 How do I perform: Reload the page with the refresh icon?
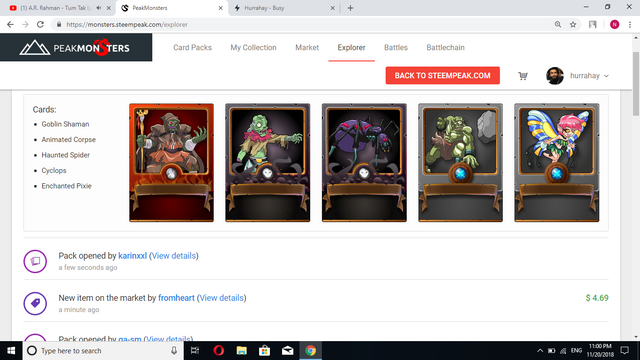40,24
